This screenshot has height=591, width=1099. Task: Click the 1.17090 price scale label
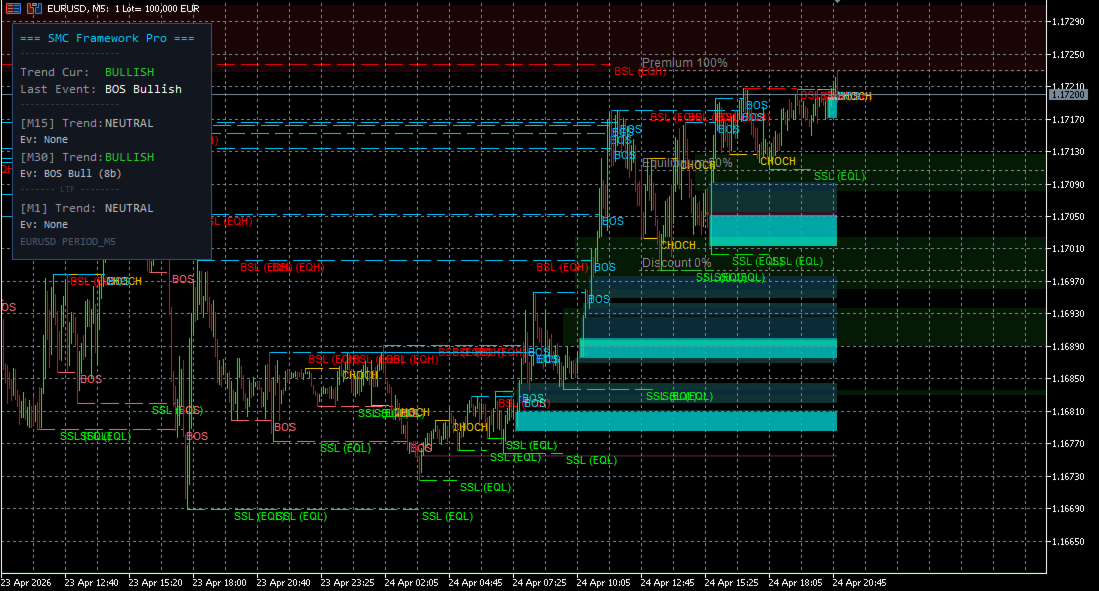click(1068, 185)
